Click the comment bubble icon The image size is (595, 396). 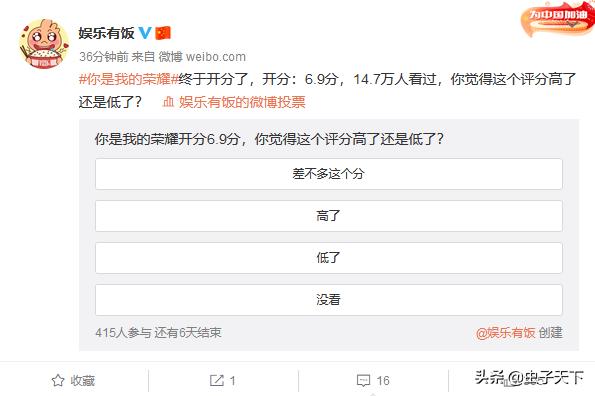point(364,380)
